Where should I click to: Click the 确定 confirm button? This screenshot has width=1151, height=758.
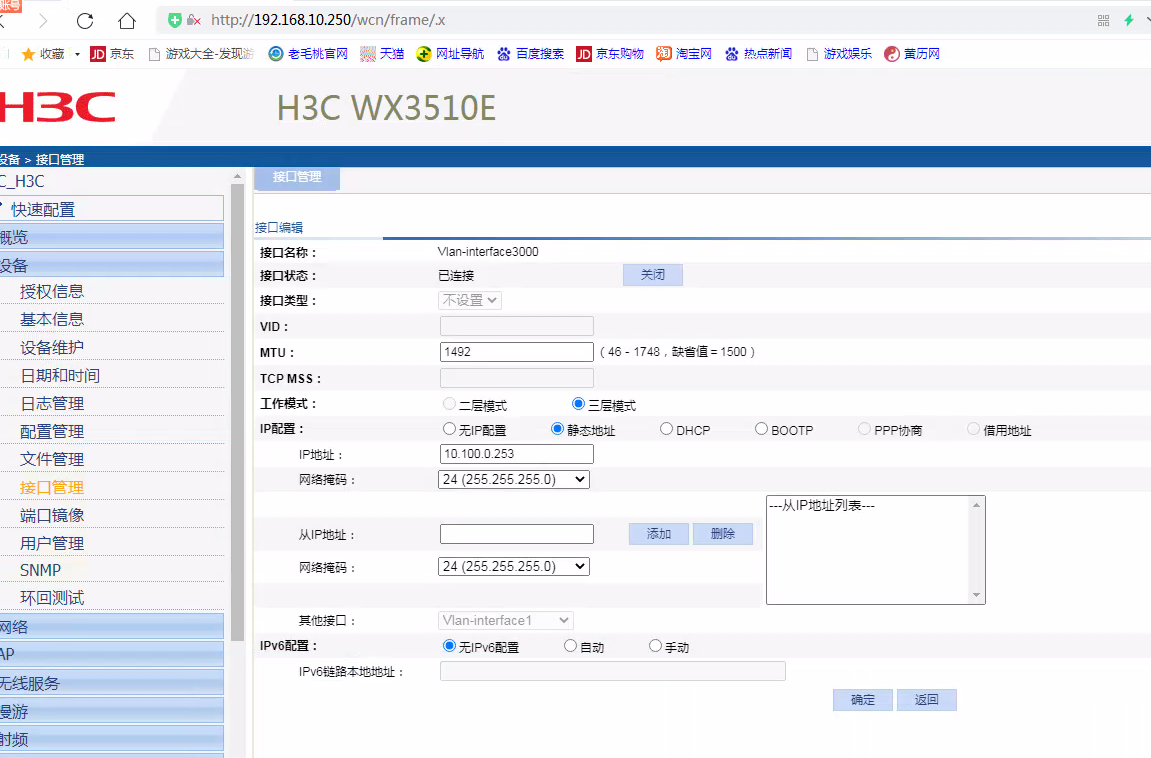[863, 699]
